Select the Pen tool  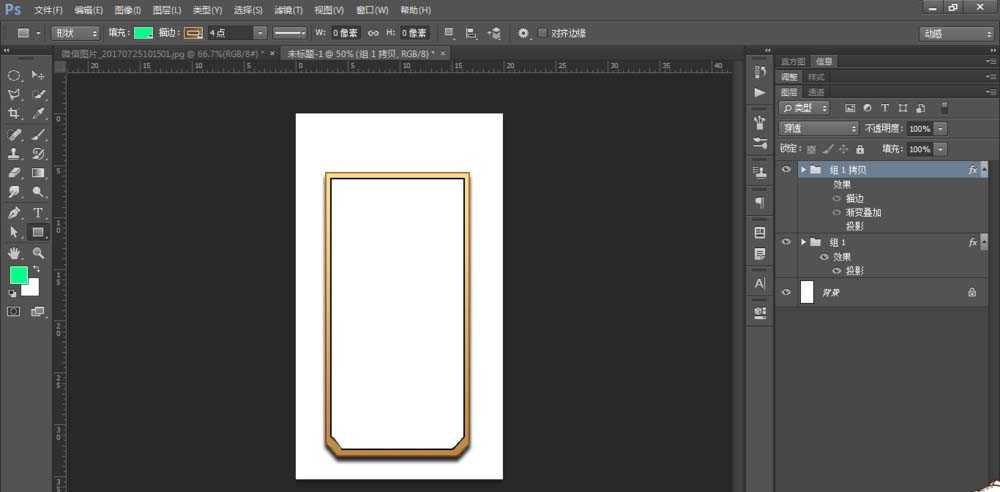click(x=14, y=212)
